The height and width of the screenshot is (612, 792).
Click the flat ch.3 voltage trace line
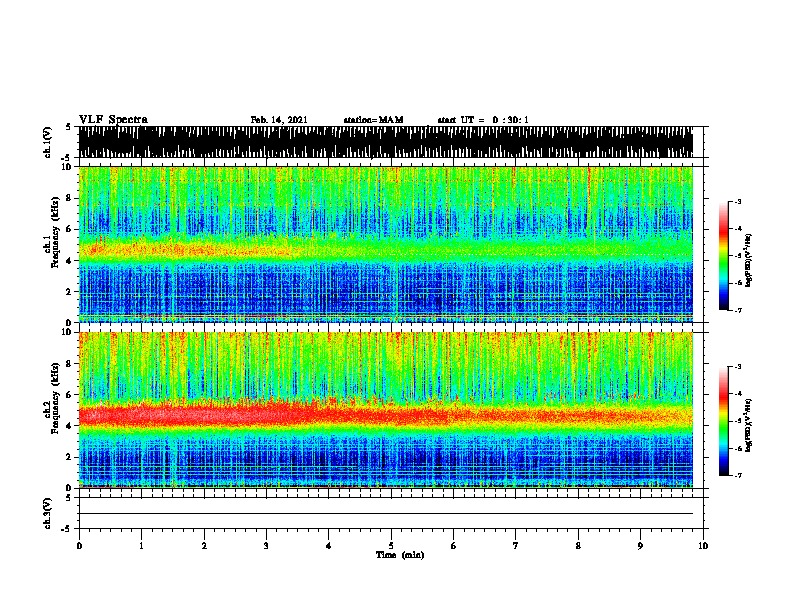(386, 514)
